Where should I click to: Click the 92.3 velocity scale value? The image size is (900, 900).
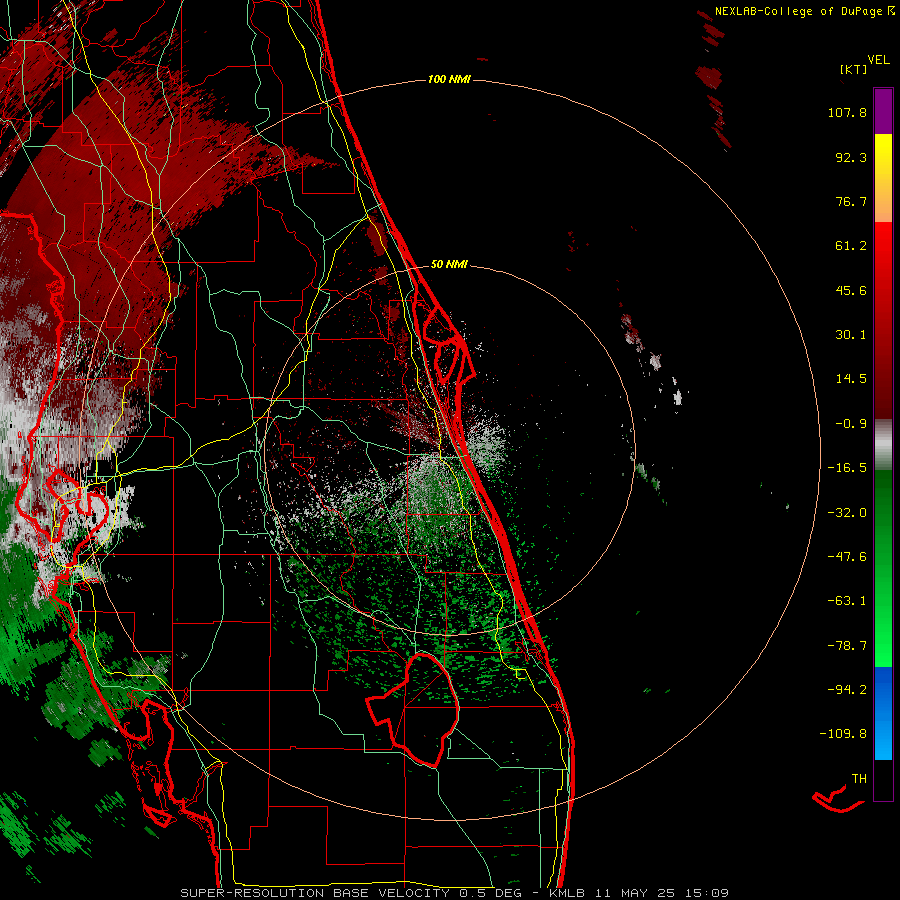coord(851,157)
